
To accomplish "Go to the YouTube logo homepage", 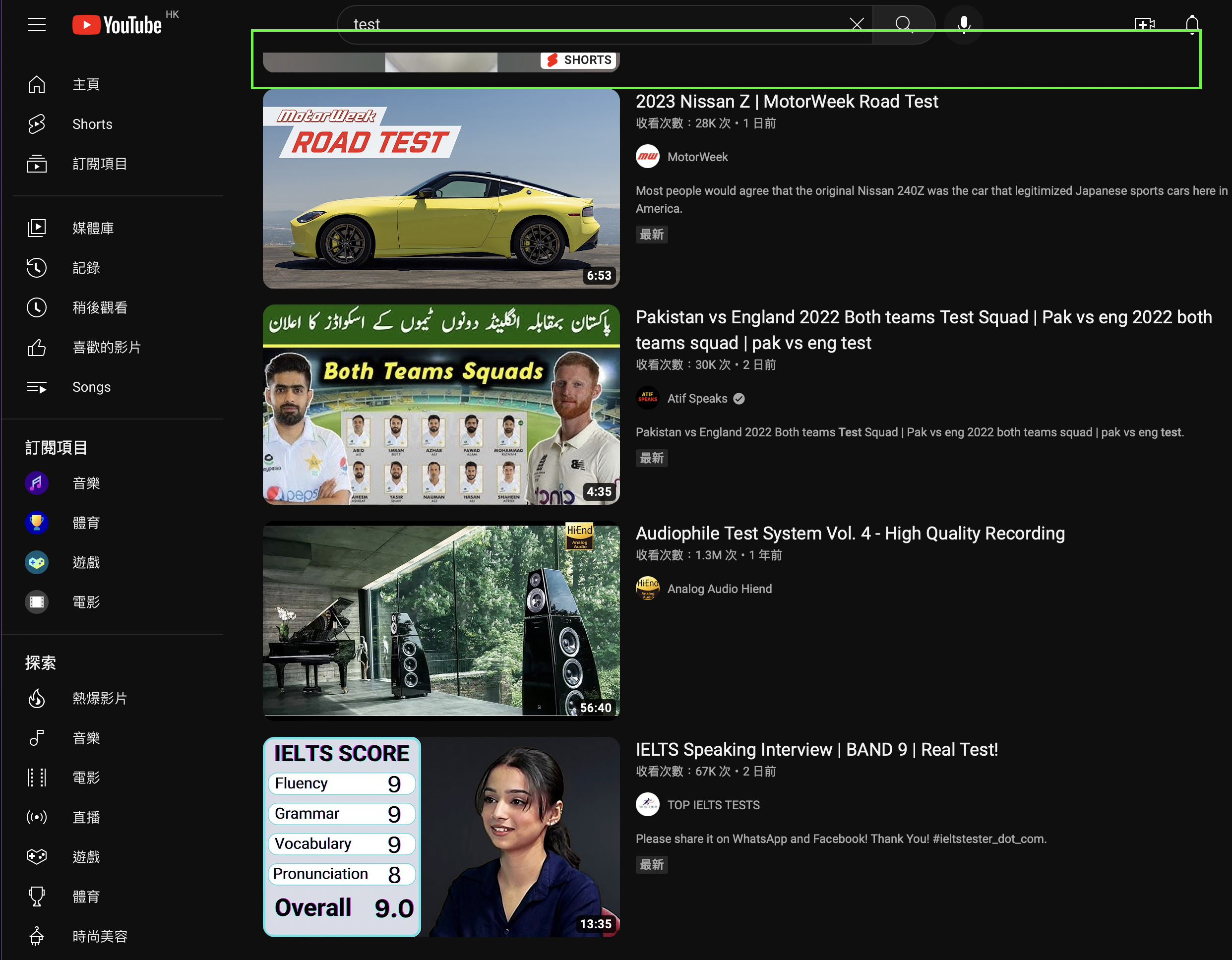I will point(118,25).
